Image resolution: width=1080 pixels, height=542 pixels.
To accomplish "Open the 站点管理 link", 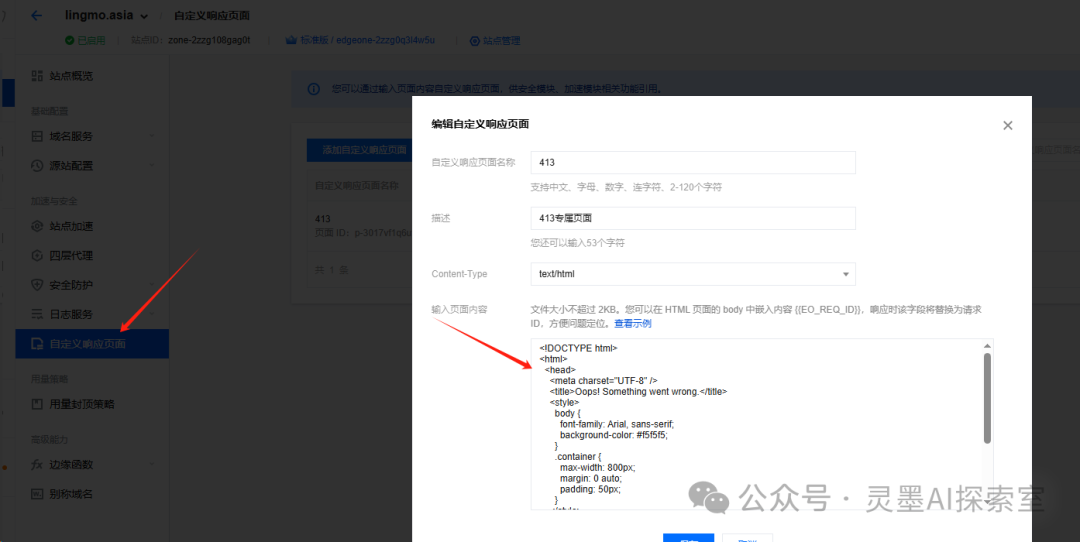I will click(501, 41).
